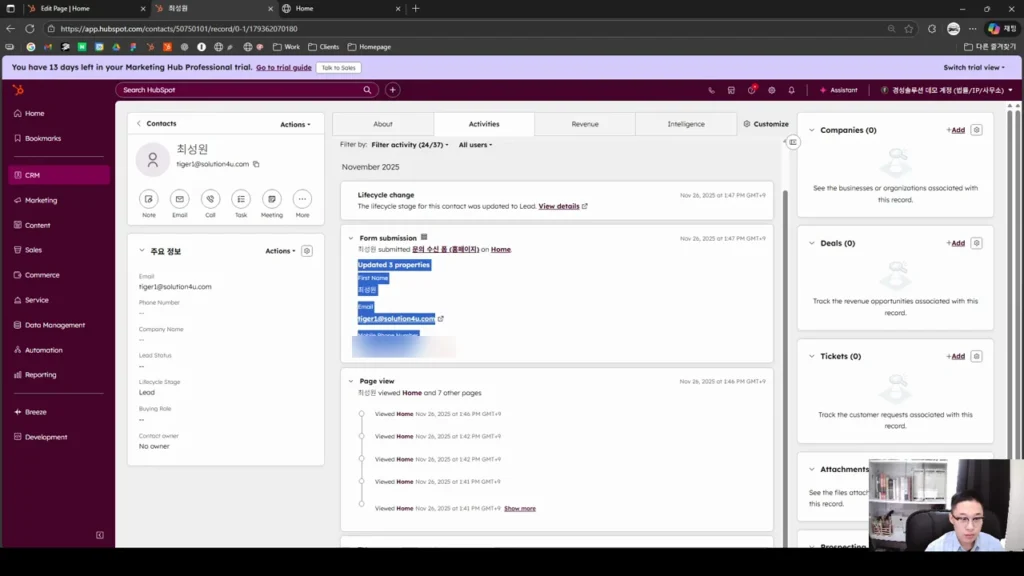Switch to the Edit Page | Home browser tab
This screenshot has width=1024, height=576.
coord(85,8)
